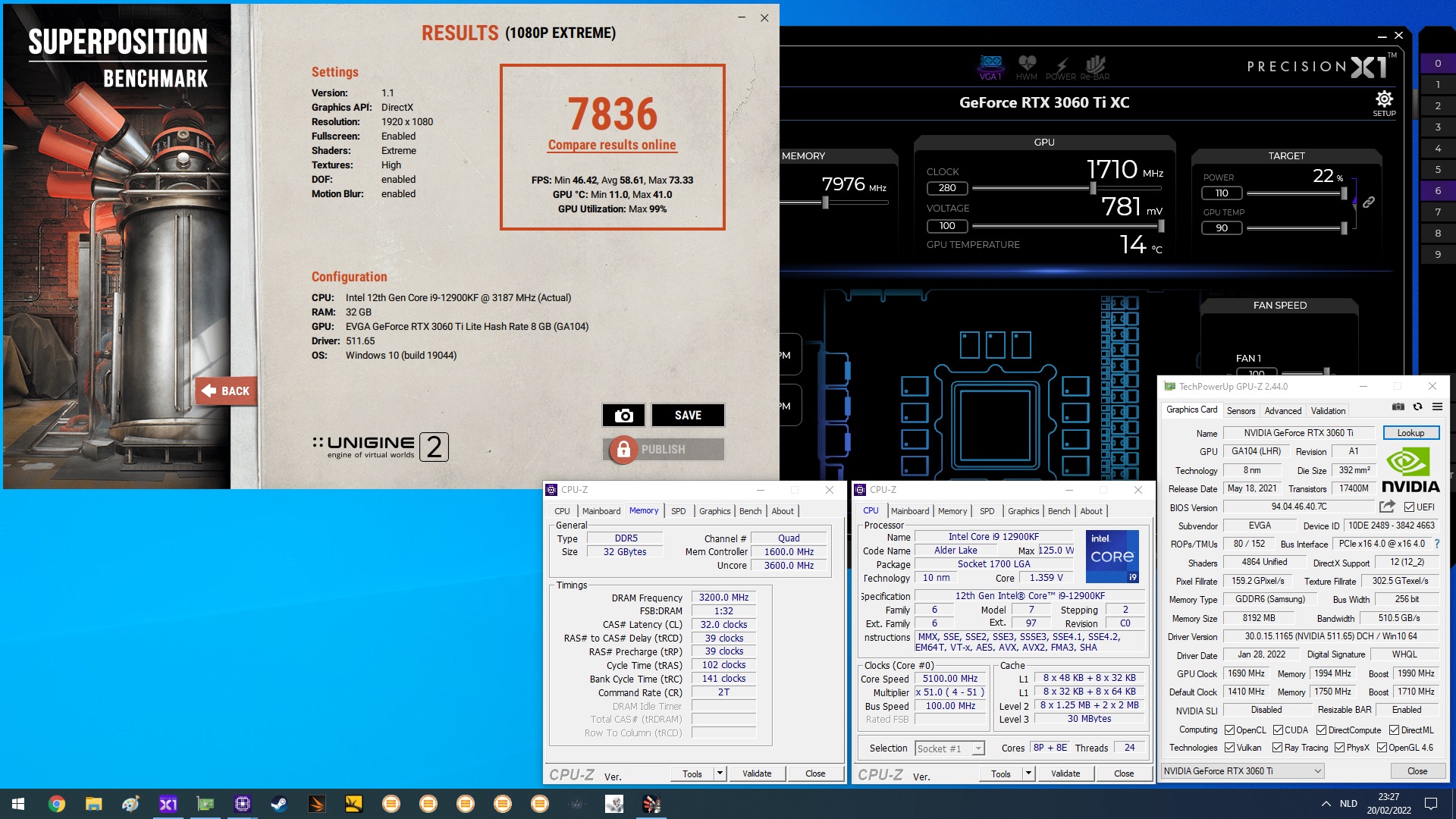Open Precision X1 SETUP gear
Viewport: 1456px width, 819px height.
coord(1384,103)
